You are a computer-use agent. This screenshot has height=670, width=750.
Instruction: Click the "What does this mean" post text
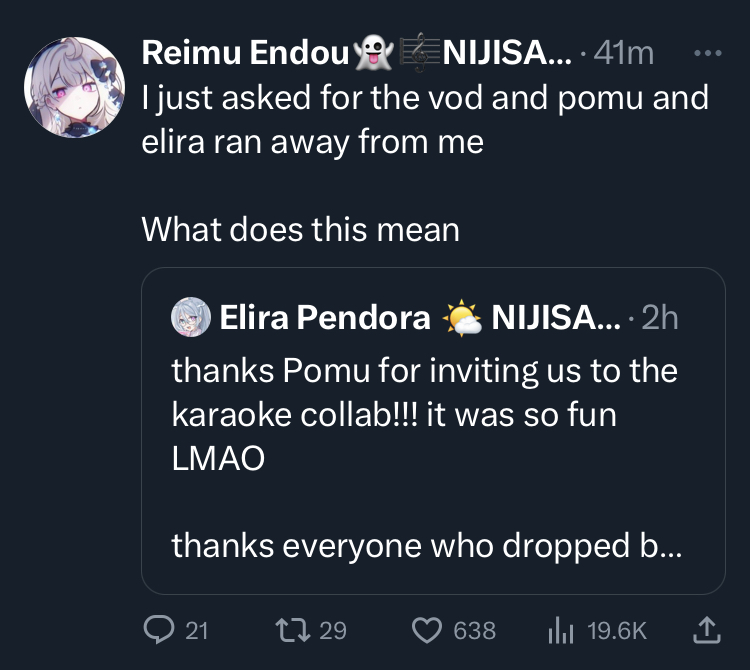[300, 229]
